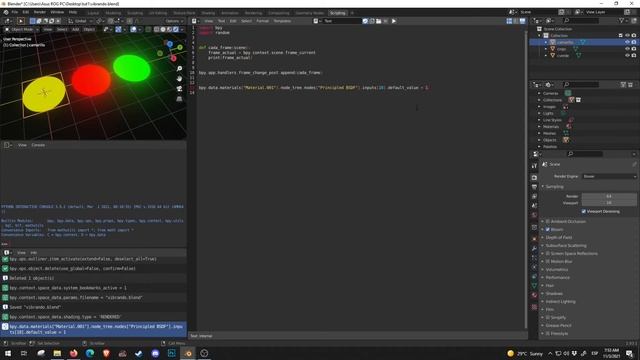Open the Object Mode dropdown
Viewport: 640px width, 360px height.
click(22, 29)
